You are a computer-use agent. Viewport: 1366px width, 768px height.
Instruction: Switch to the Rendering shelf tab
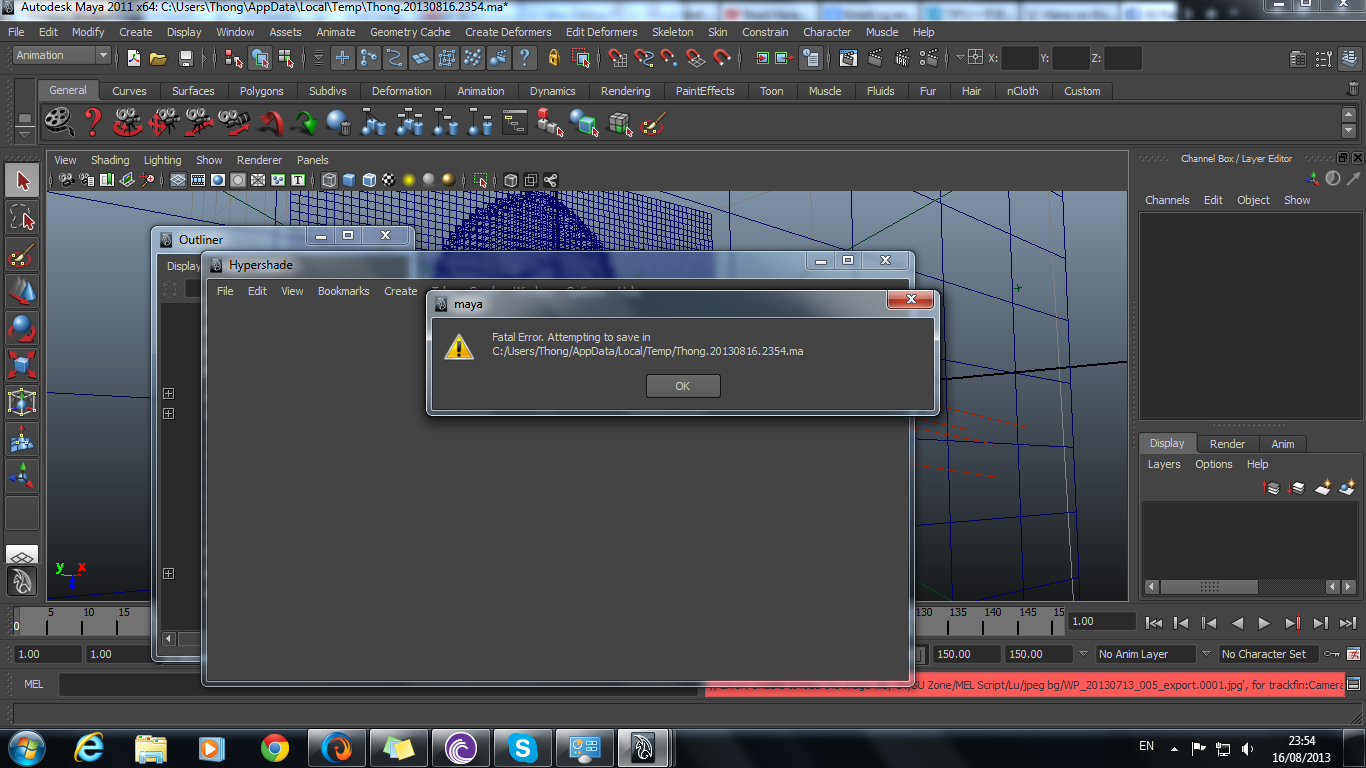click(x=626, y=91)
